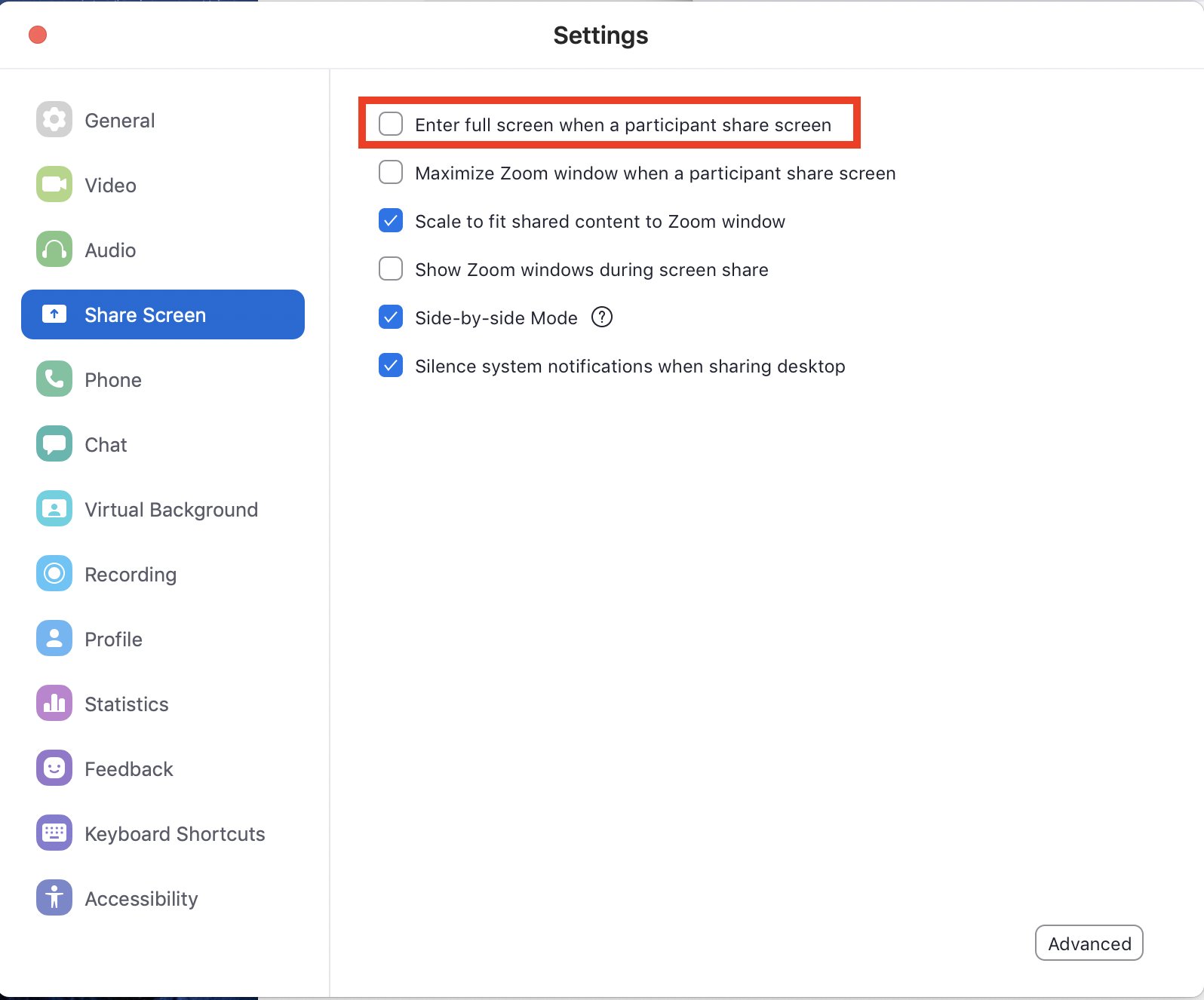Open the General settings gear icon
Viewport: 1204px width, 1000px height.
[54, 119]
